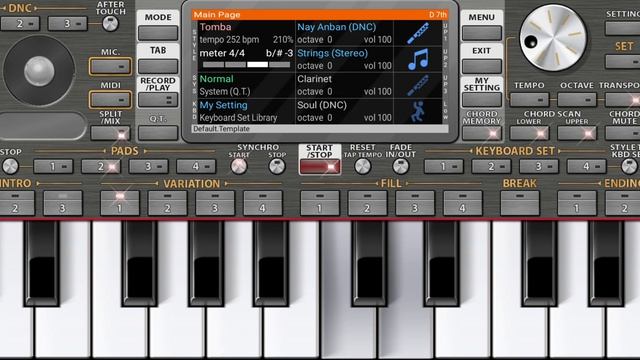Select the Tomba style name on the display
This screenshot has width=640, height=360.
point(215,27)
